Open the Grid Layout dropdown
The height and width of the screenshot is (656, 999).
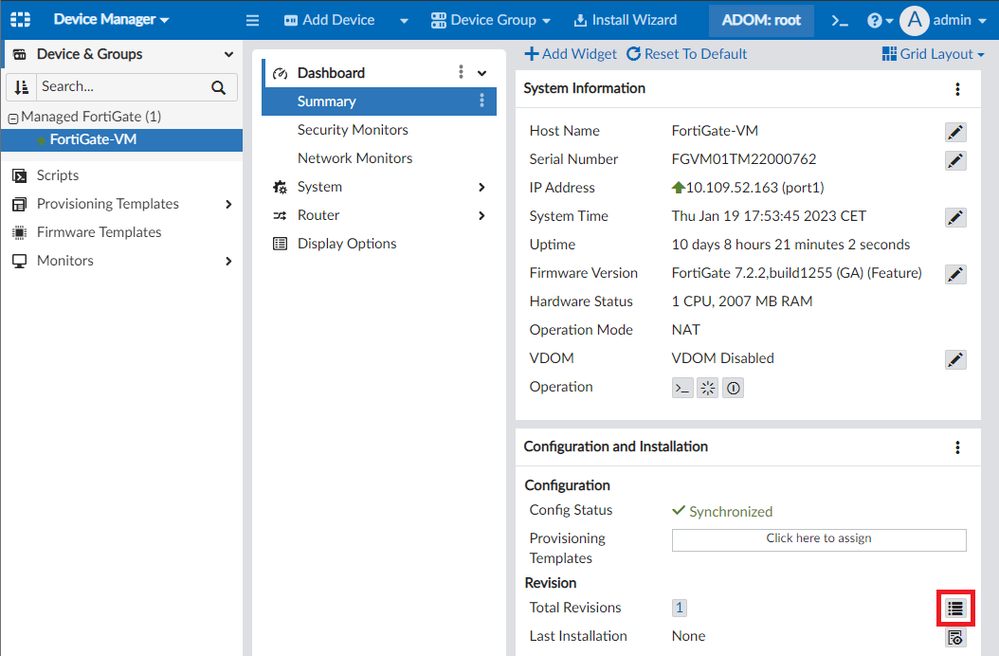933,54
